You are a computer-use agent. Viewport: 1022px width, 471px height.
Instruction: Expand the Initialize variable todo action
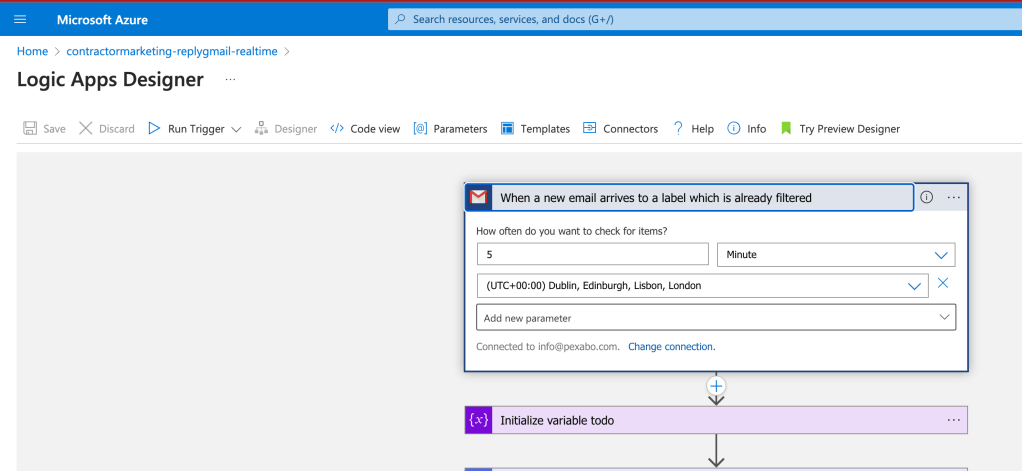click(716, 420)
